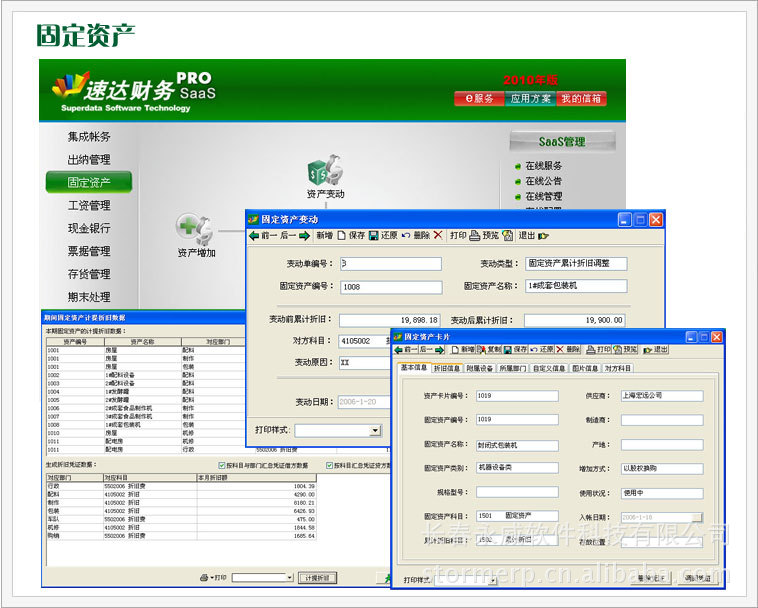Click the 固定资产类别 field showing 机器设备类
The width and height of the screenshot is (758, 608).
tap(517, 468)
